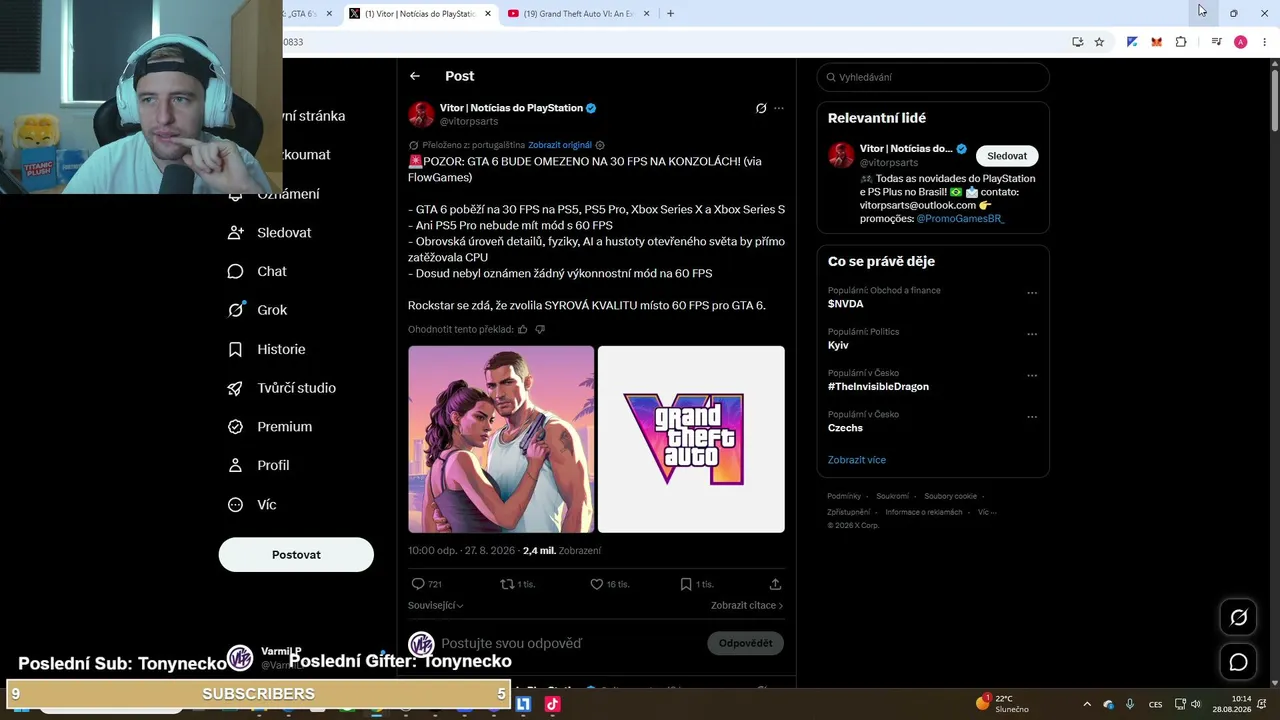
Task: Open 'Zobrazit více' trends link
Action: click(x=857, y=460)
